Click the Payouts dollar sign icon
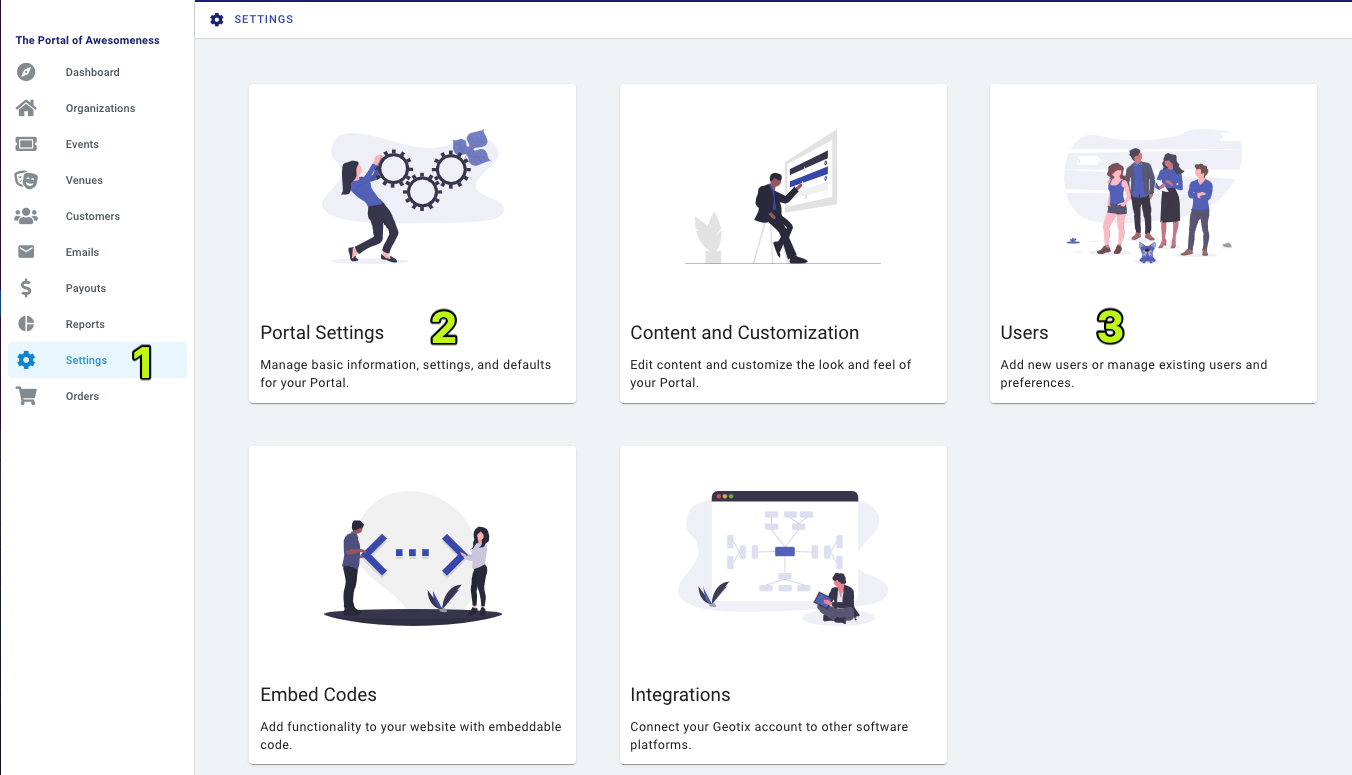Screen dimensions: 1352x775 click(x=26, y=288)
